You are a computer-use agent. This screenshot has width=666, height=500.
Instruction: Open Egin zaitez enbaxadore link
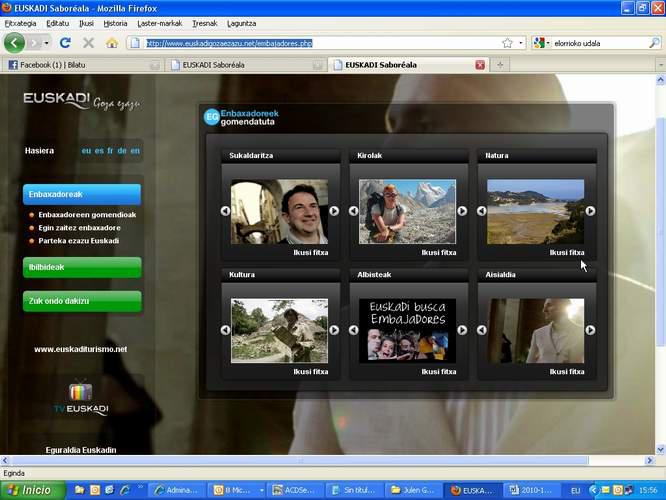coord(79,228)
